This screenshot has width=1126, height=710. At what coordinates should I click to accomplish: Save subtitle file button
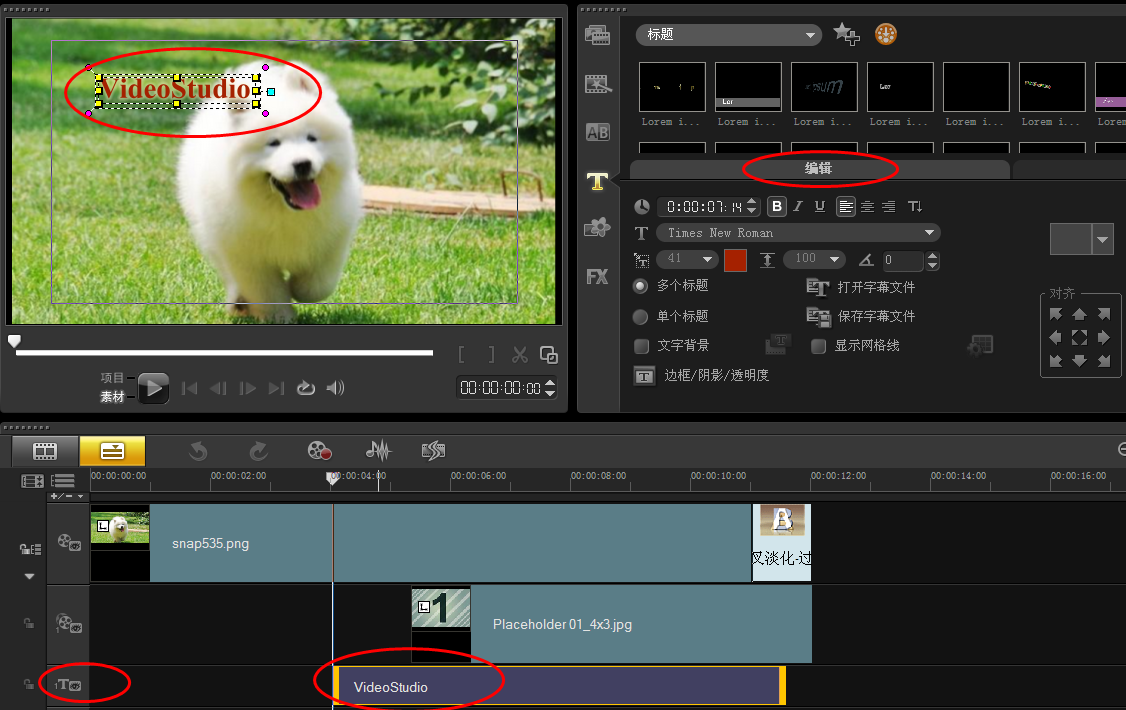pyautogui.click(x=860, y=317)
